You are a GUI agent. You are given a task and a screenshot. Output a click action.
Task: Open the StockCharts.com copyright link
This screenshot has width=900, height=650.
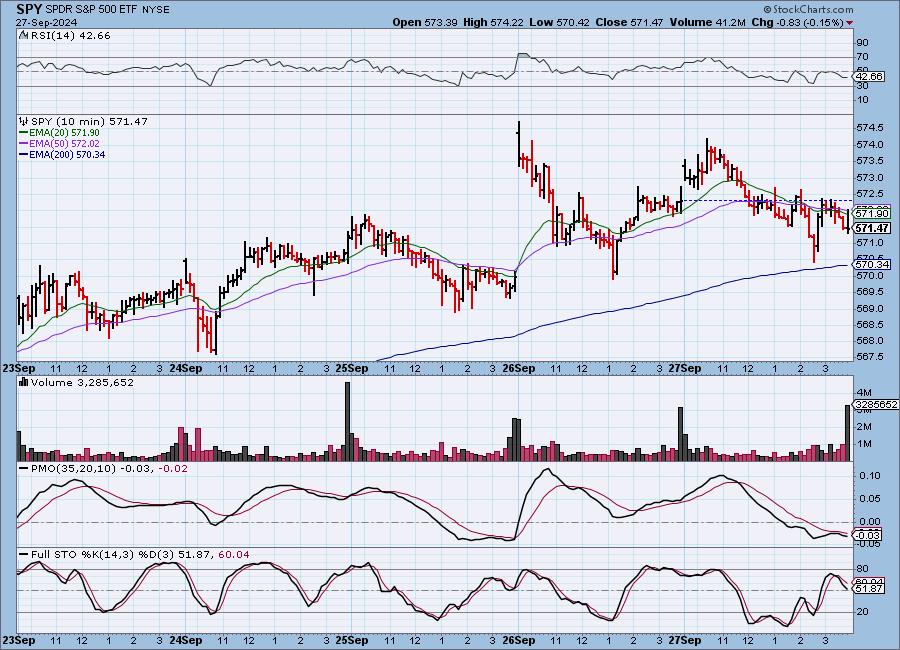[808, 9]
